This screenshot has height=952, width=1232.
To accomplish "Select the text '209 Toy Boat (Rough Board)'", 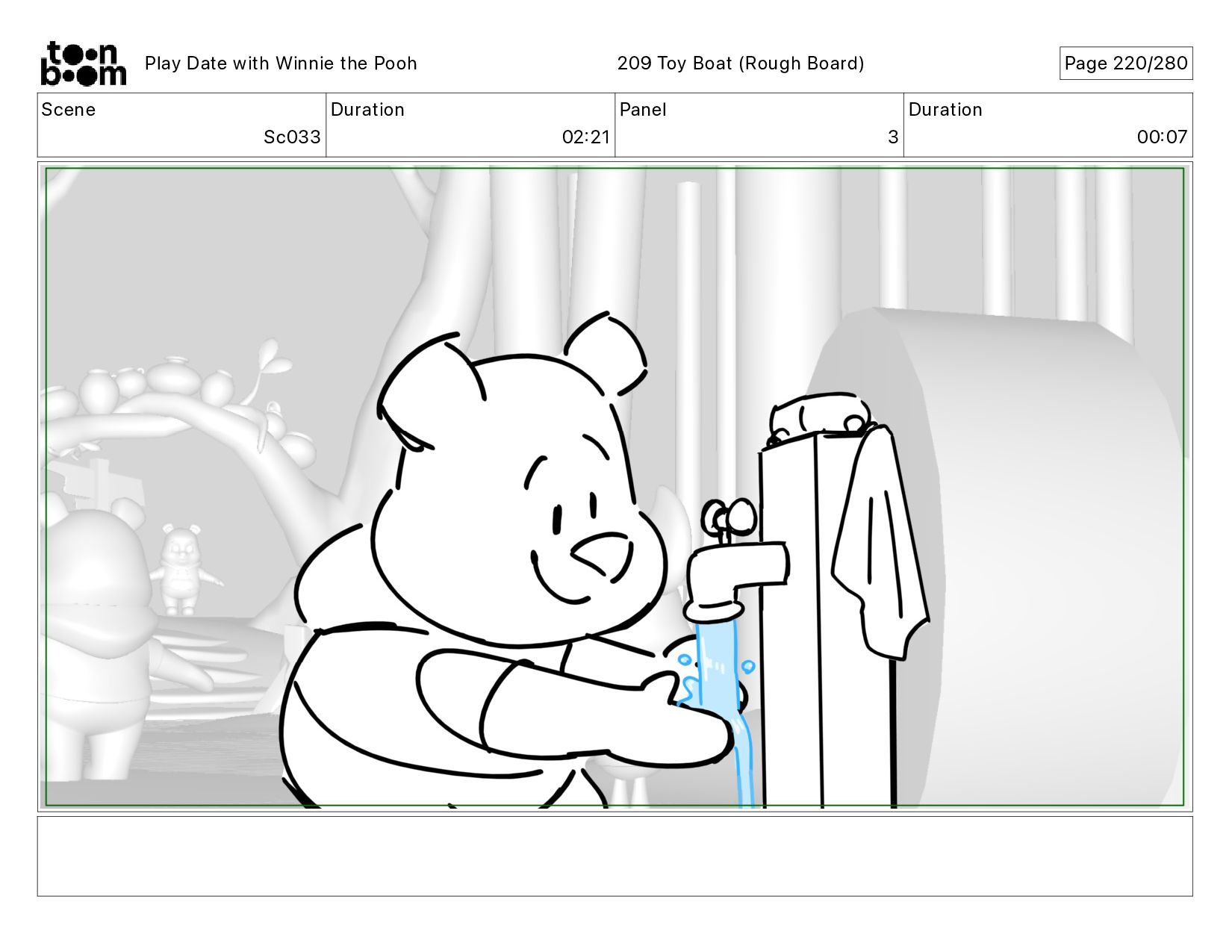I will tap(741, 63).
